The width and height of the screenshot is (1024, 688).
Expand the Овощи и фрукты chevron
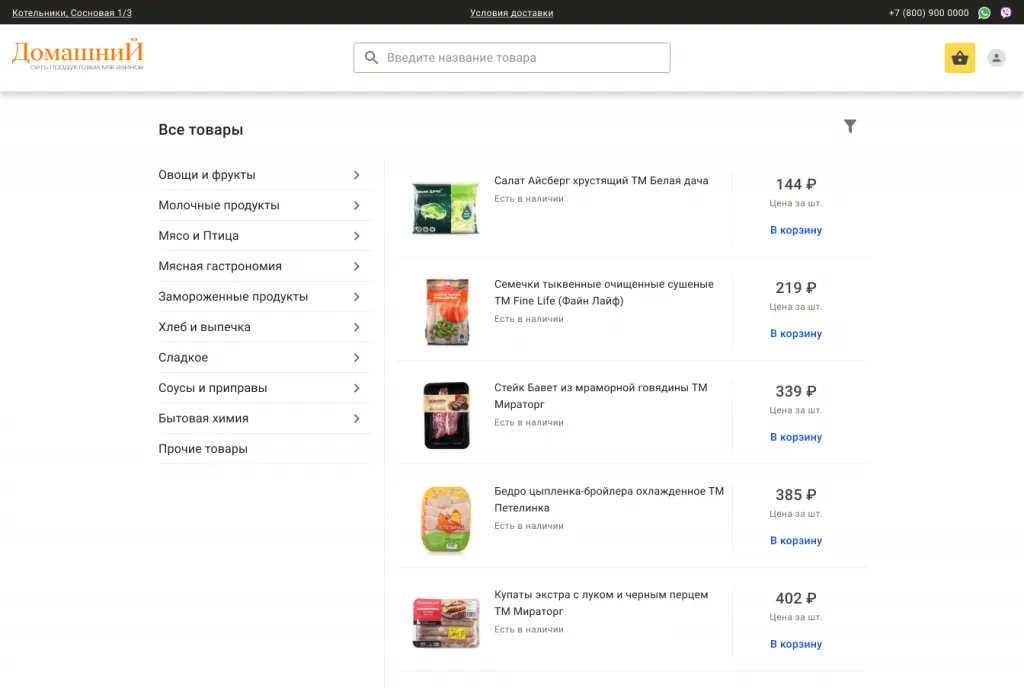357,175
